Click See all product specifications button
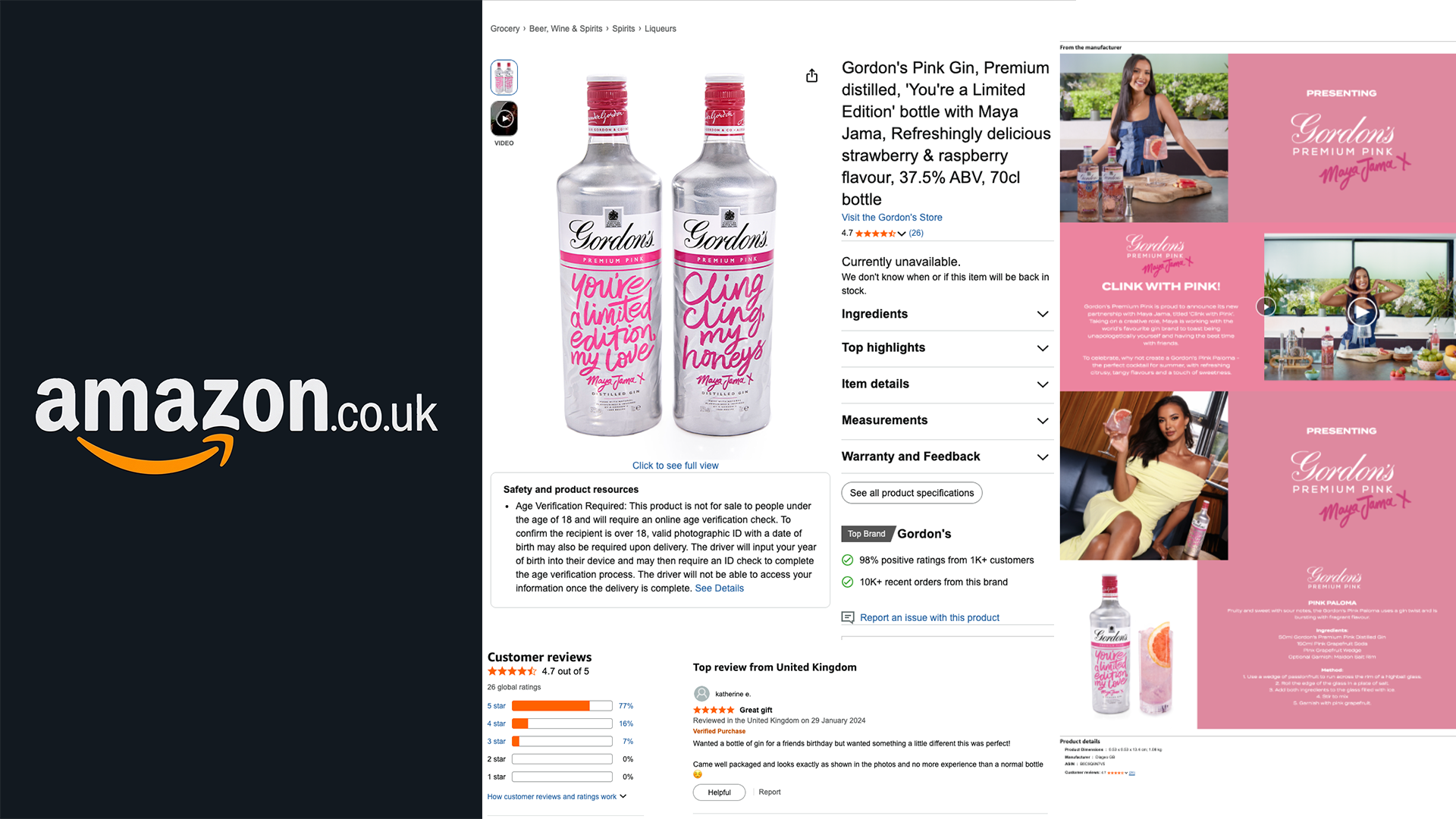This screenshot has height=819, width=1456. pyautogui.click(x=912, y=493)
